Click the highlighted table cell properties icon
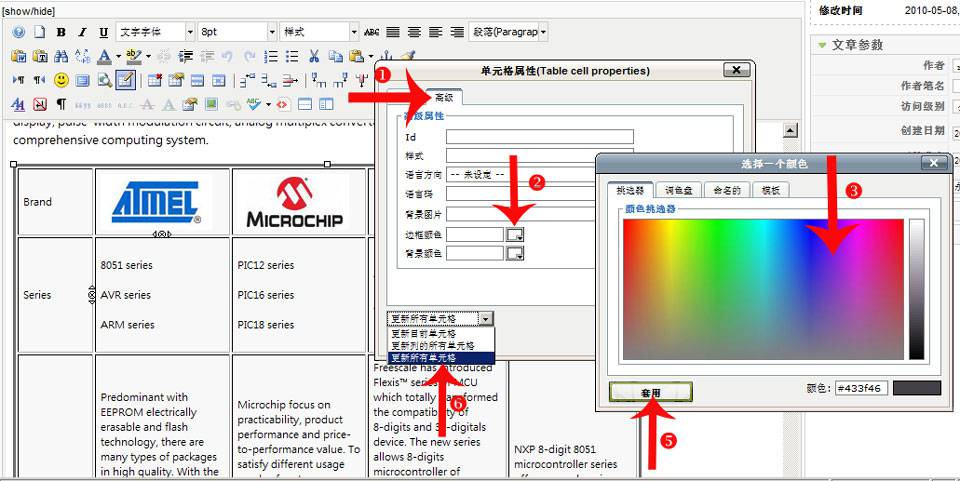This screenshot has height=481, width=960. (126, 80)
